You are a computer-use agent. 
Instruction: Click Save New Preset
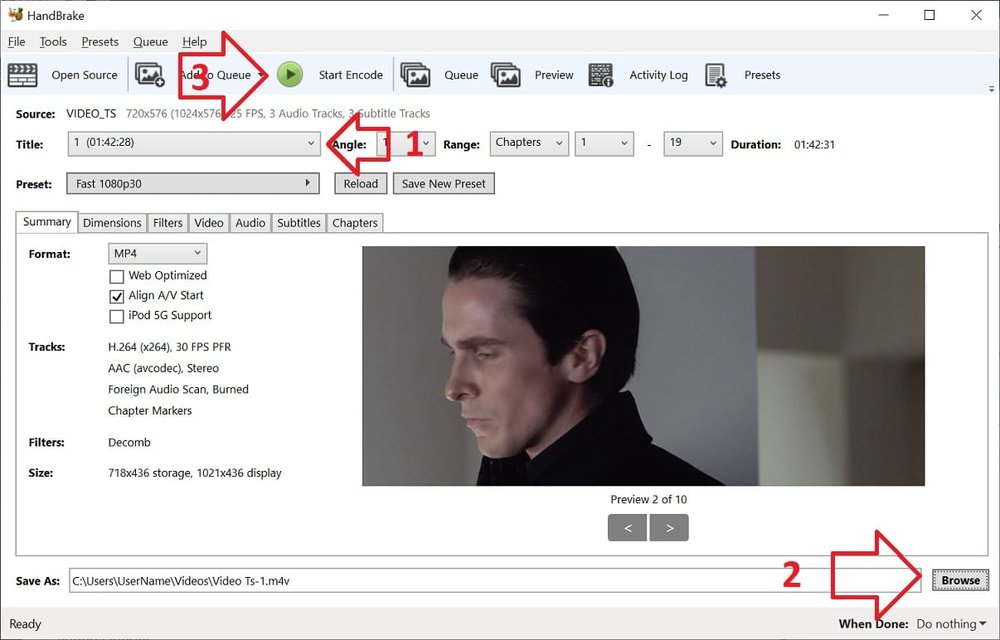click(x=443, y=183)
